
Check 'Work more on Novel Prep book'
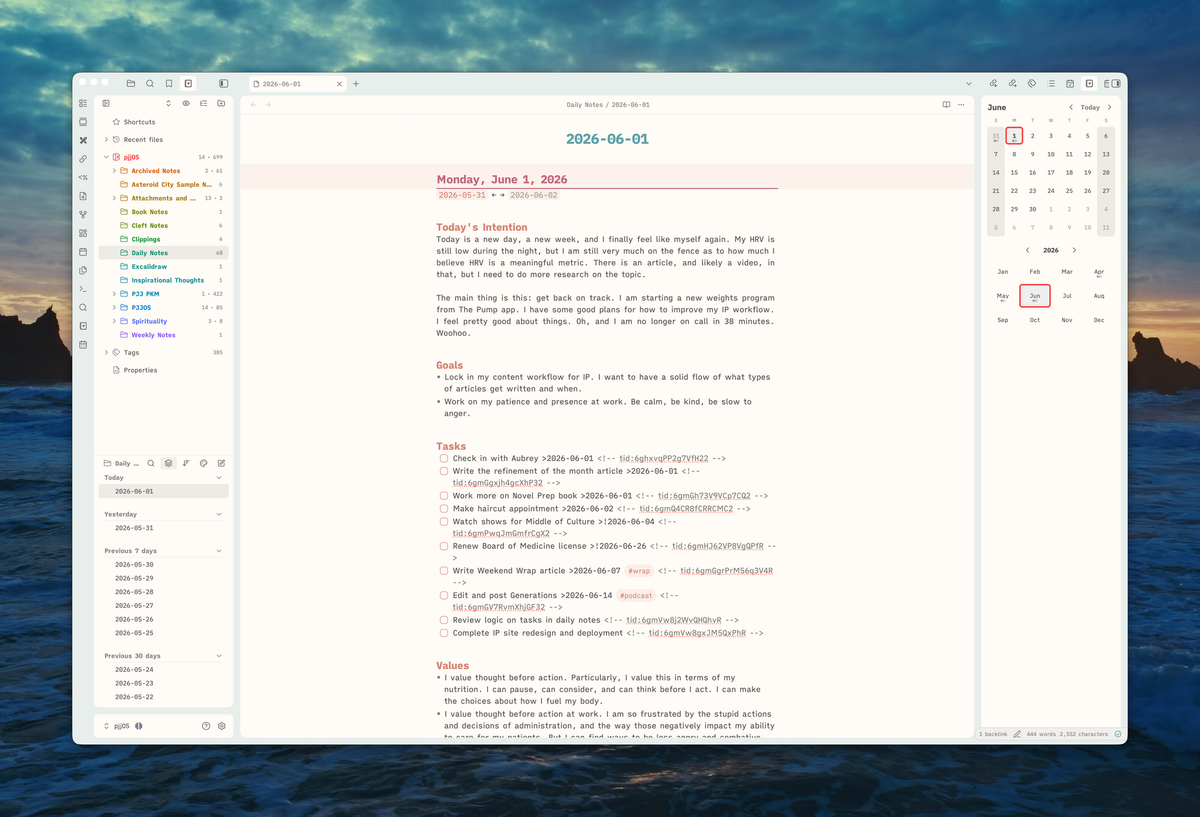pyautogui.click(x=444, y=495)
